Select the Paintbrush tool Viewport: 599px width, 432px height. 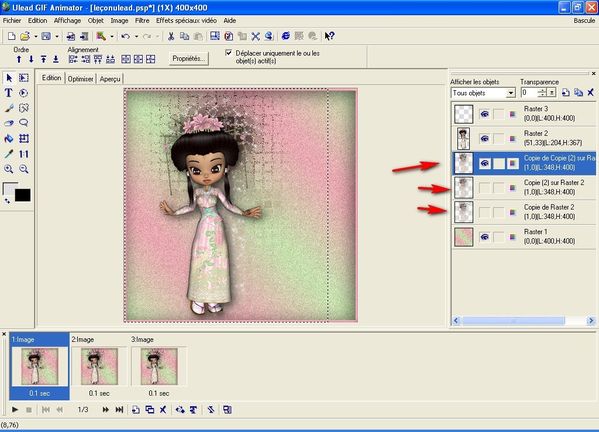(x=9, y=108)
